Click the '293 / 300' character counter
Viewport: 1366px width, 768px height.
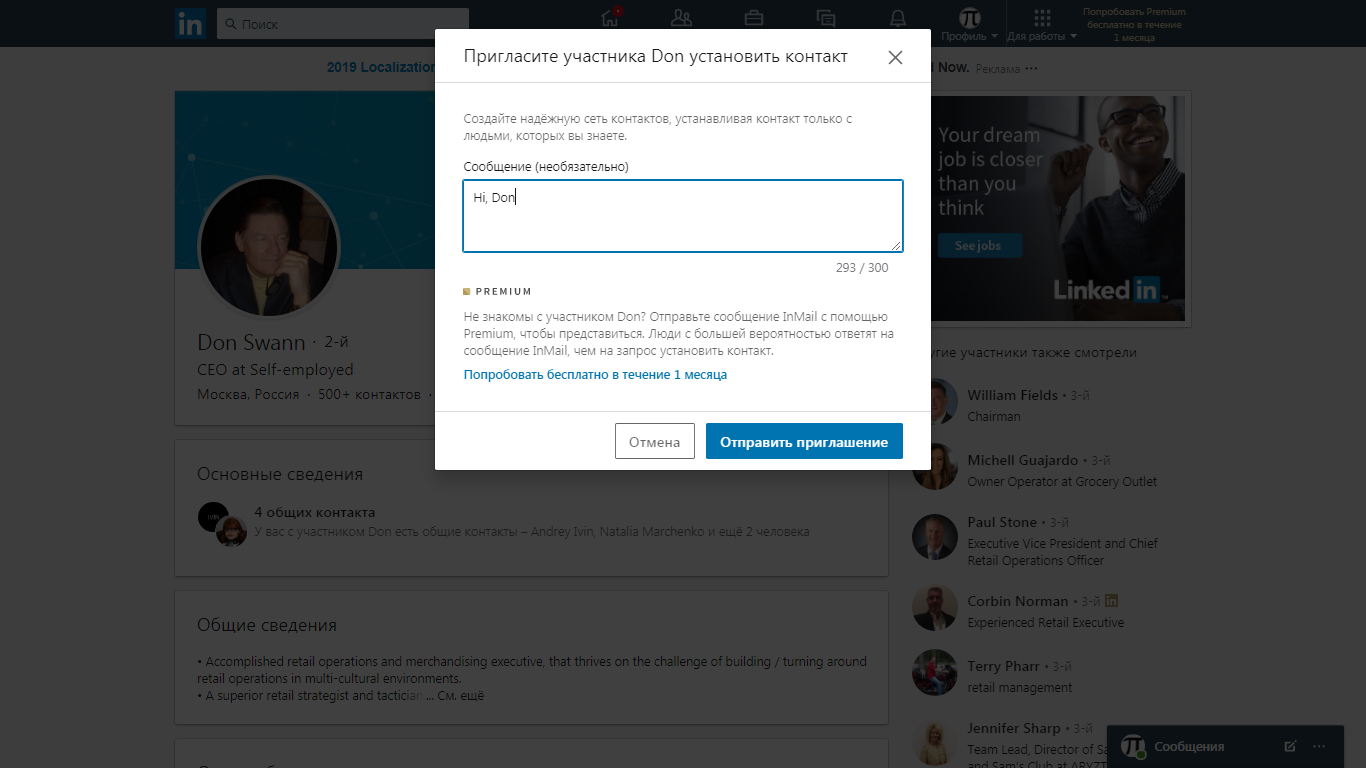click(x=862, y=267)
